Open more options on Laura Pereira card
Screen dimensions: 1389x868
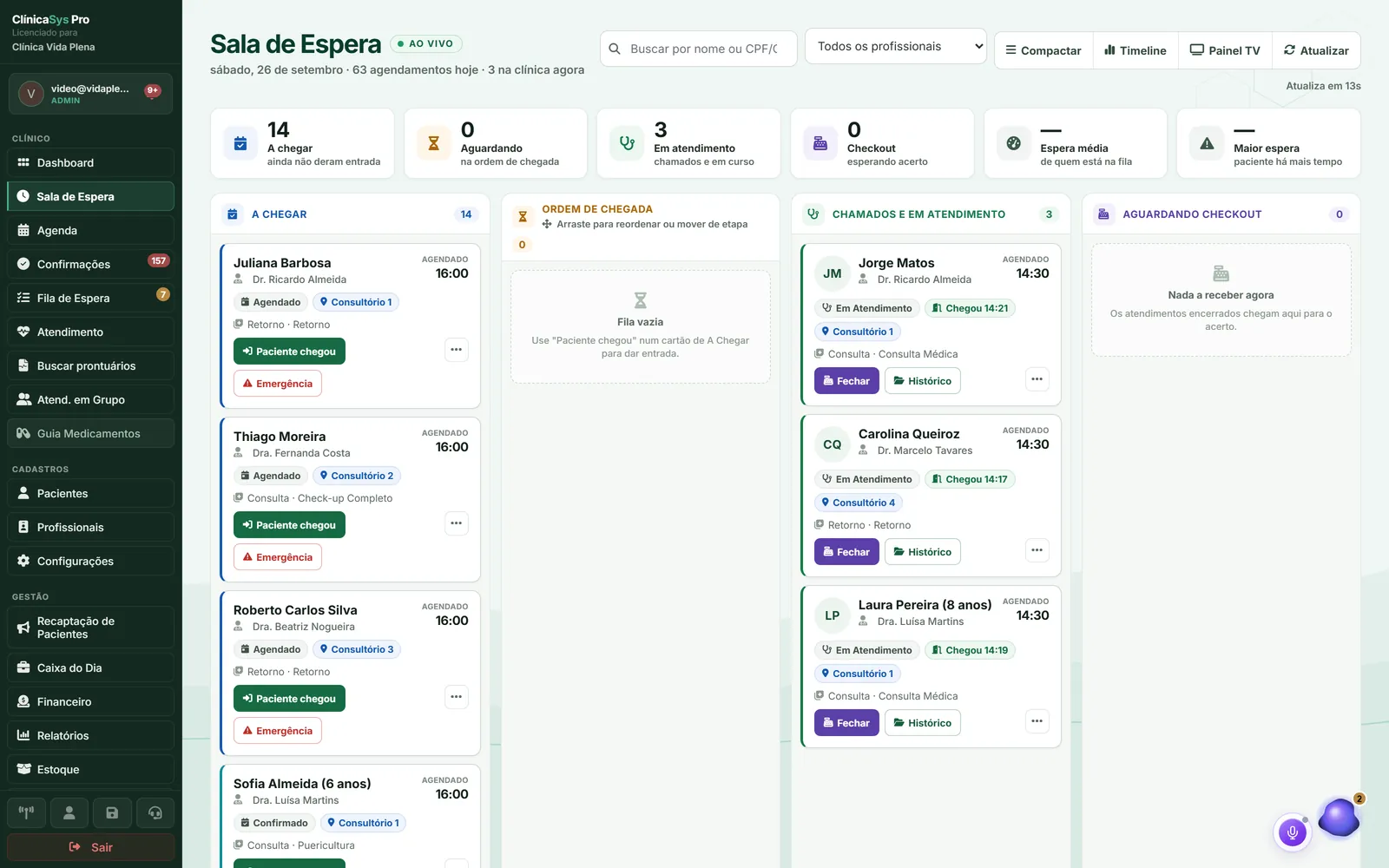point(1037,721)
